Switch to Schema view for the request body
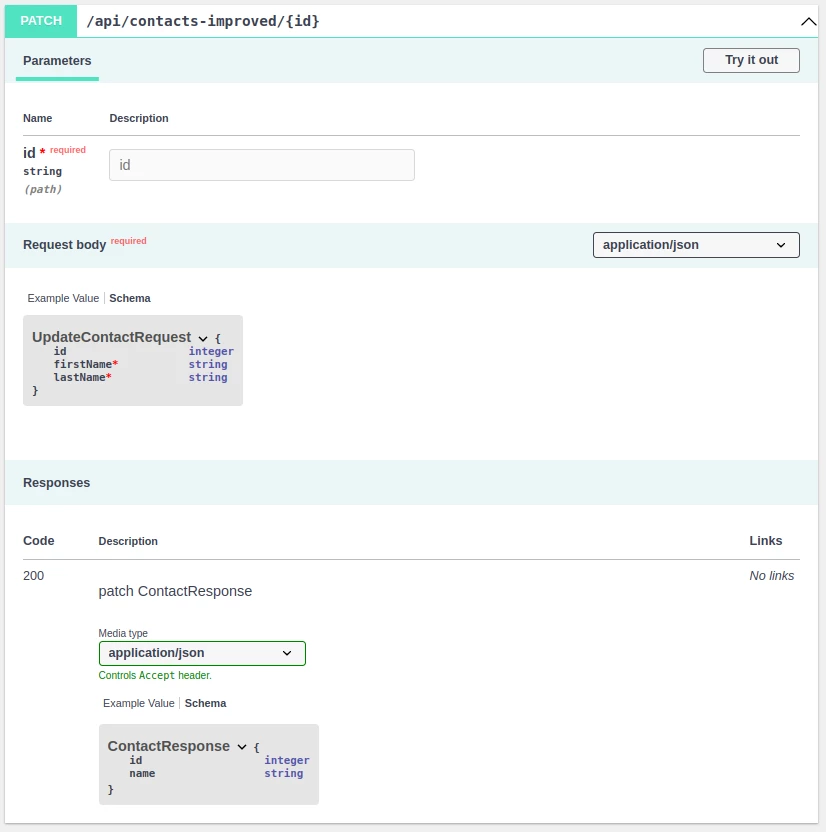The image size is (826, 832). 130,298
